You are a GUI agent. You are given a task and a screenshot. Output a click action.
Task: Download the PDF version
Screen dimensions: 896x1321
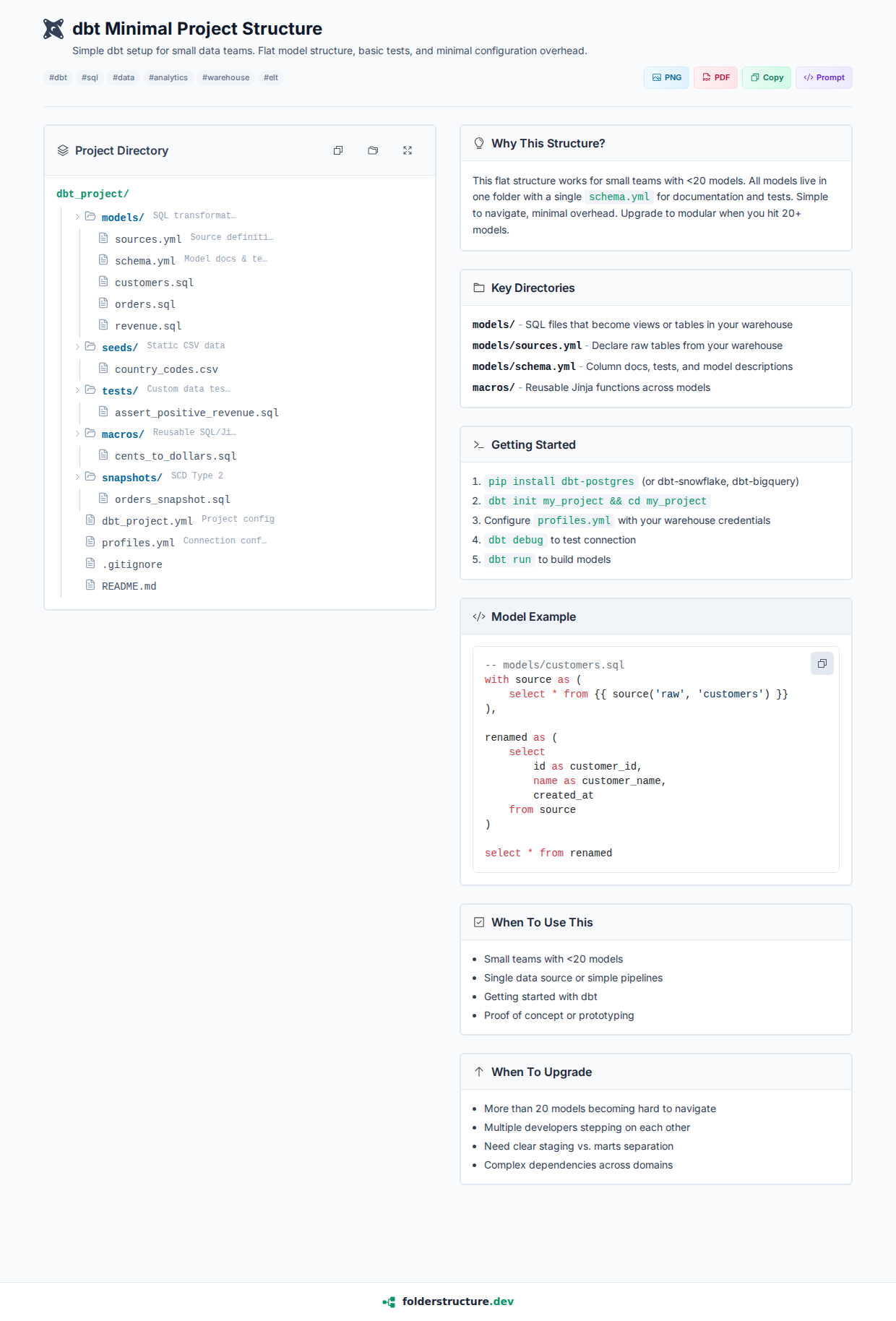[x=715, y=77]
